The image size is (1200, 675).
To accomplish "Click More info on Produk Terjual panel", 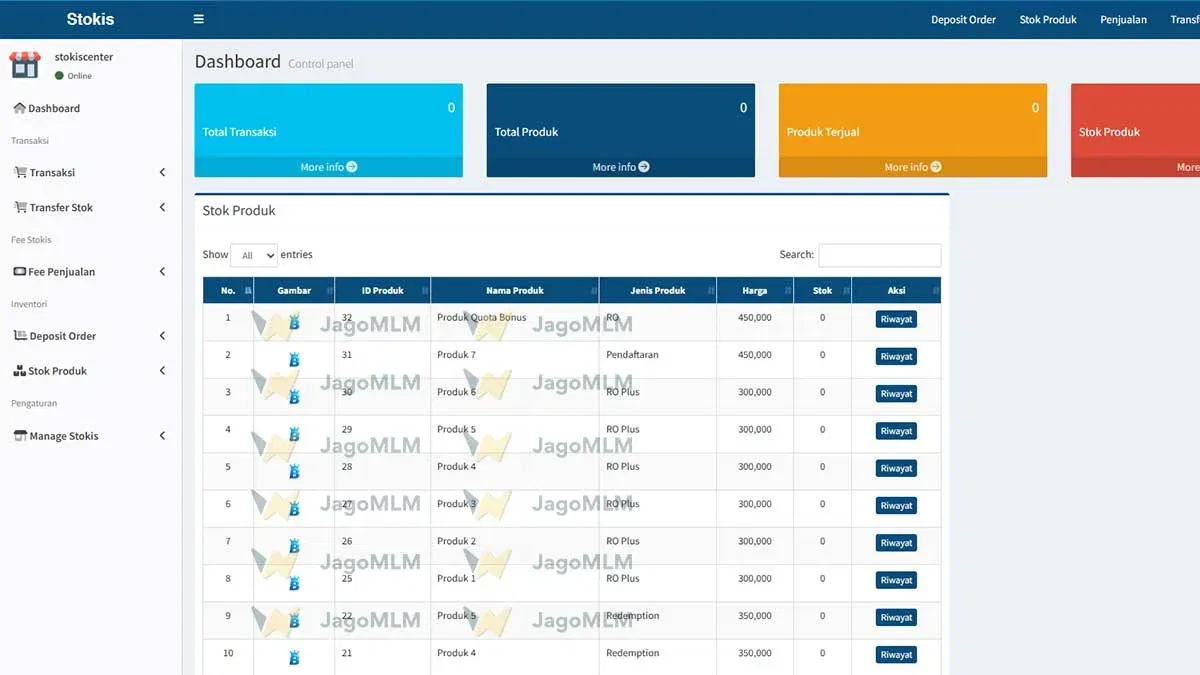I will [x=911, y=167].
